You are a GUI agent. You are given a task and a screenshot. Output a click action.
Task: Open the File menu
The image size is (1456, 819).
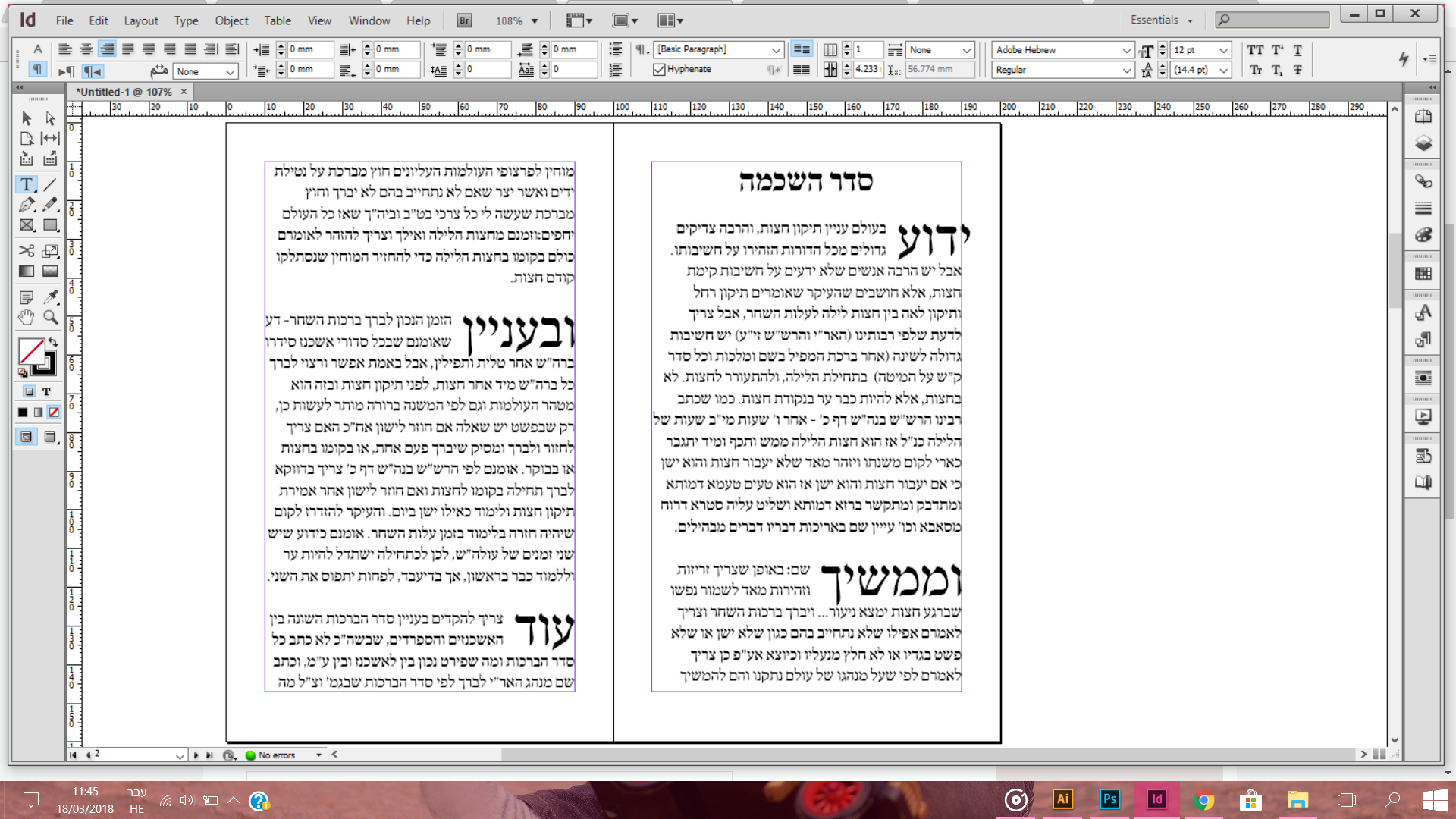tap(64, 20)
